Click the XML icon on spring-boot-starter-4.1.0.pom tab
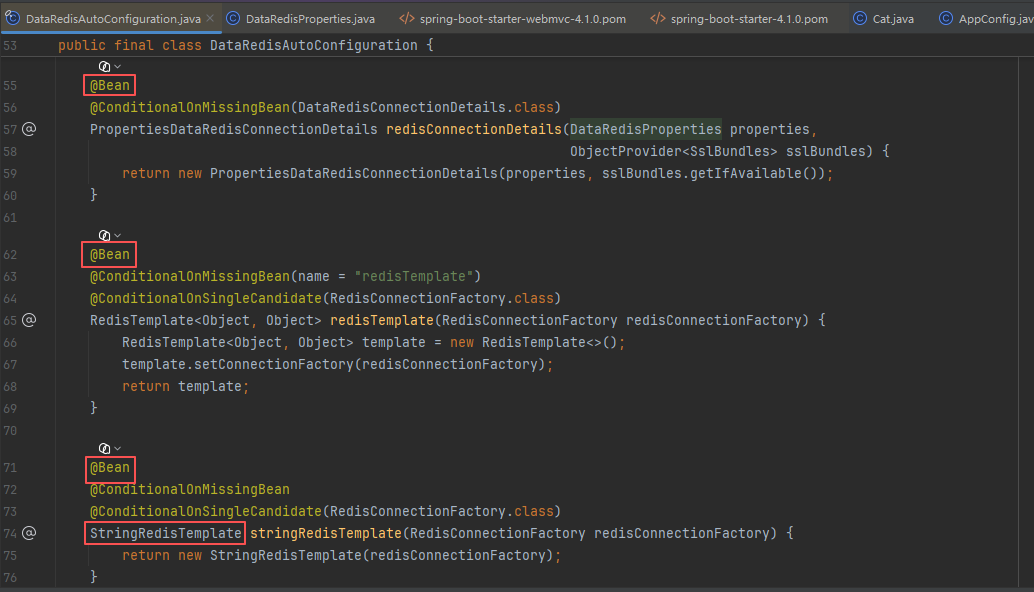The height and width of the screenshot is (592, 1034). tap(657, 18)
